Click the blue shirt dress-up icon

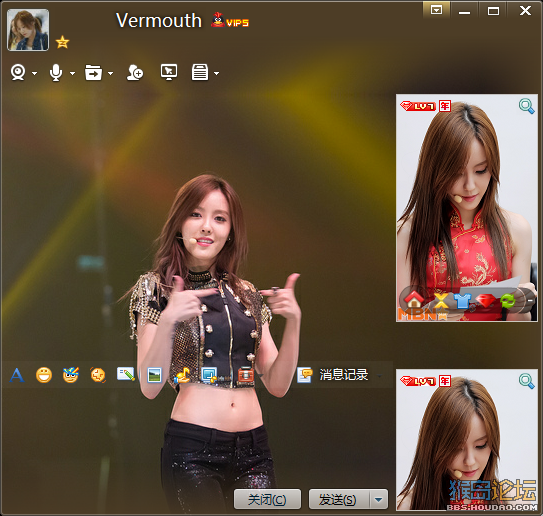(x=462, y=301)
